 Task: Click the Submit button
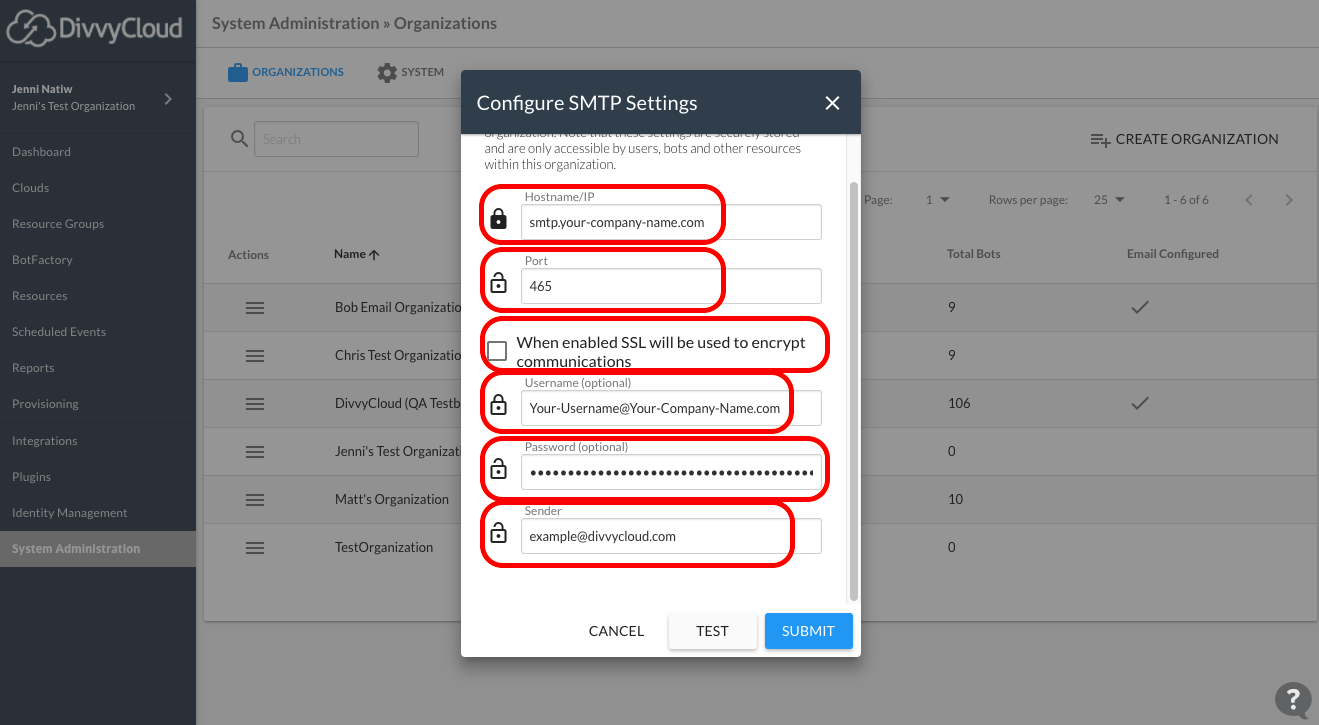tap(808, 631)
